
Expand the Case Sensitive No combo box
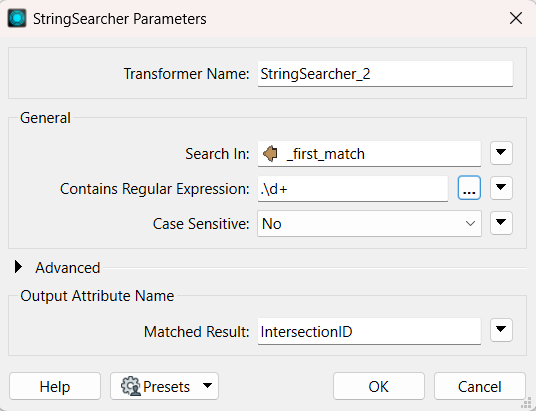[369, 224]
